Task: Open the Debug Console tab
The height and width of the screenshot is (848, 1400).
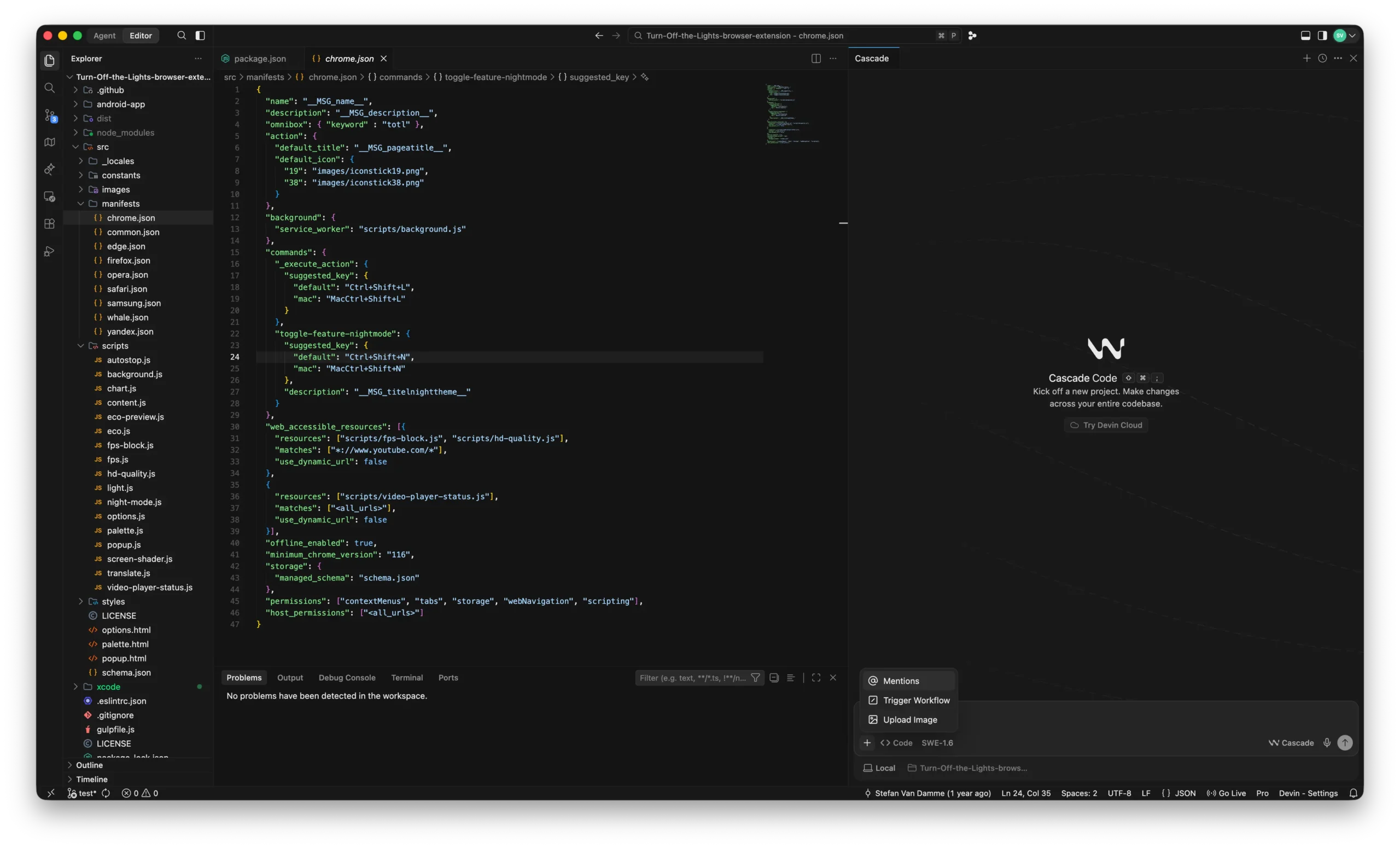Action: pyautogui.click(x=347, y=677)
